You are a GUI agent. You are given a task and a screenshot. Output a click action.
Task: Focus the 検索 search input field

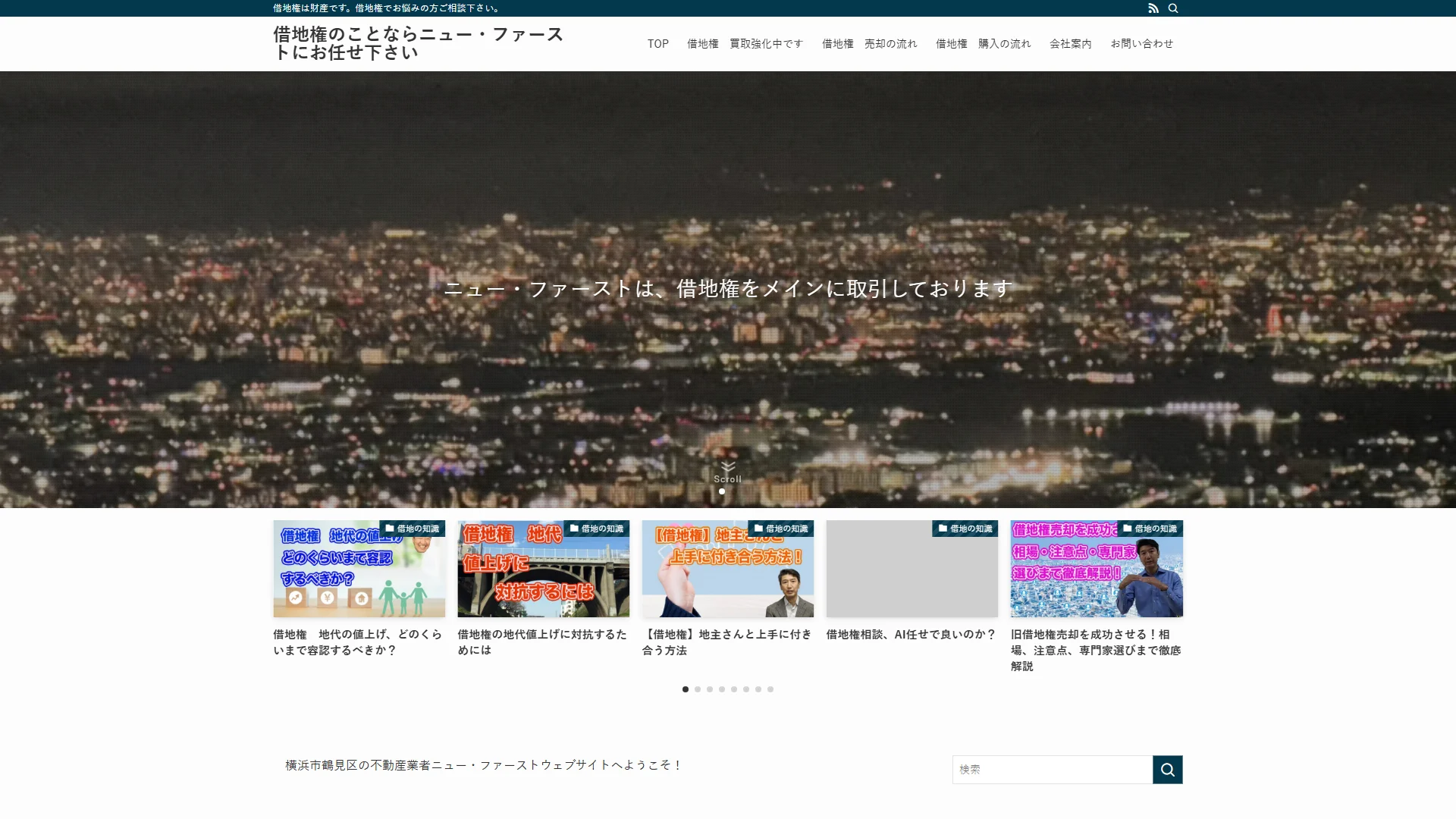pos(1053,770)
